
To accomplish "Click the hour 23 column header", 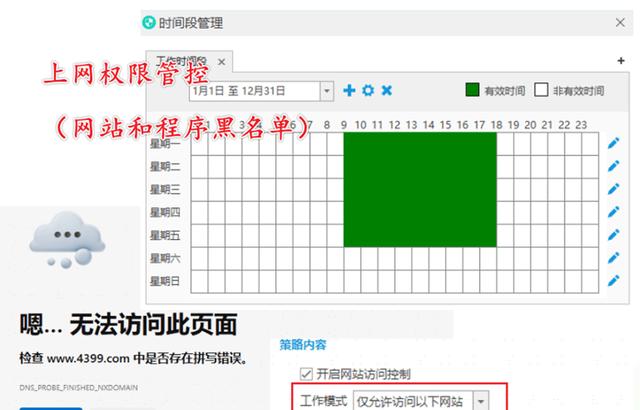I will [581, 125].
